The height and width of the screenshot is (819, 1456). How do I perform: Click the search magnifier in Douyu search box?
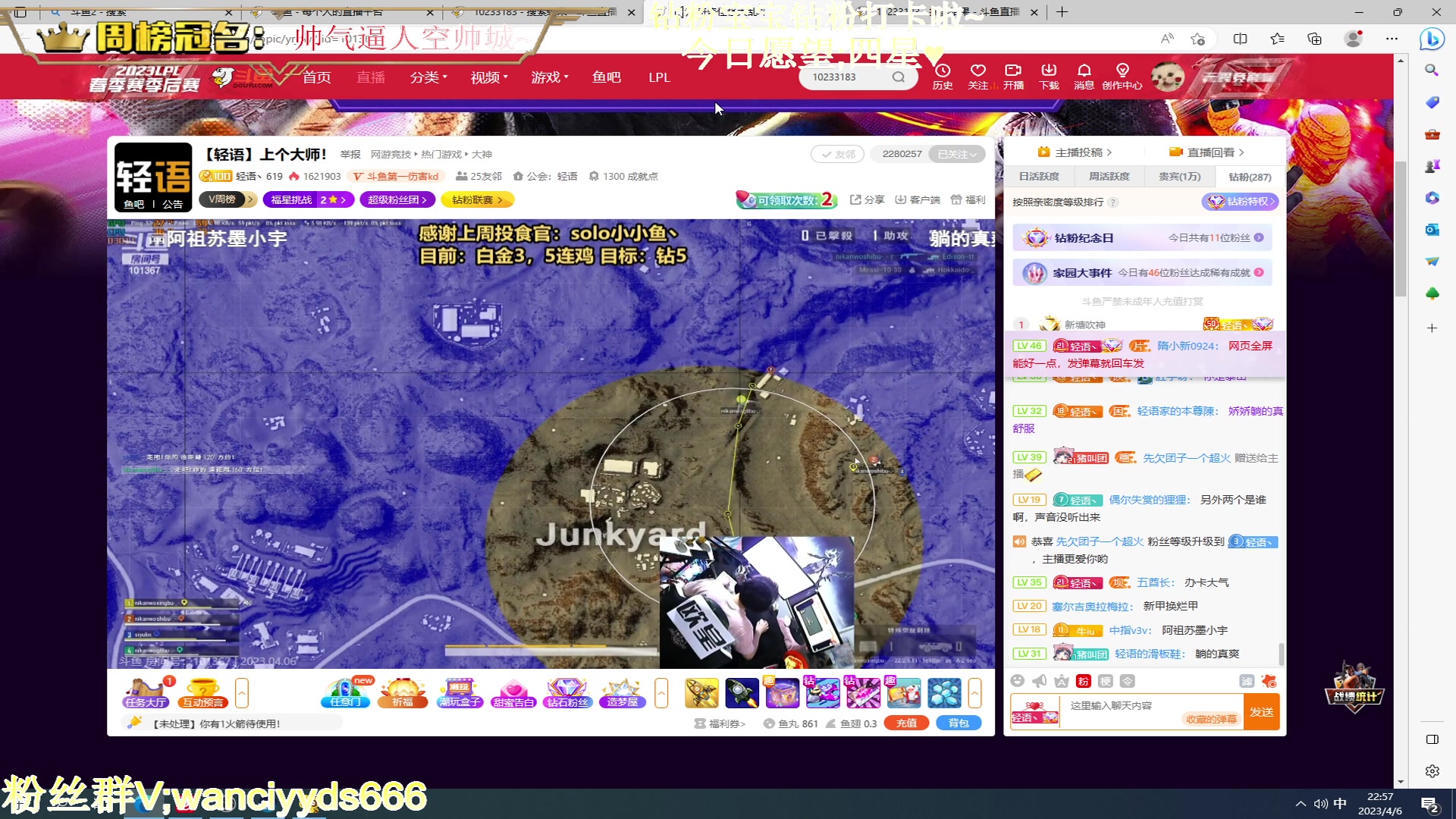pos(899,77)
